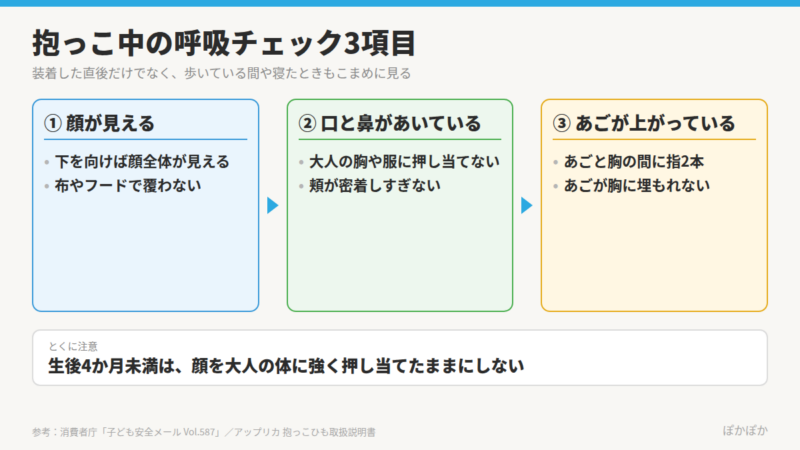The width and height of the screenshot is (800, 450).
Task: Click bullet 下を向けば顔全体が見える
Action: pos(142,162)
